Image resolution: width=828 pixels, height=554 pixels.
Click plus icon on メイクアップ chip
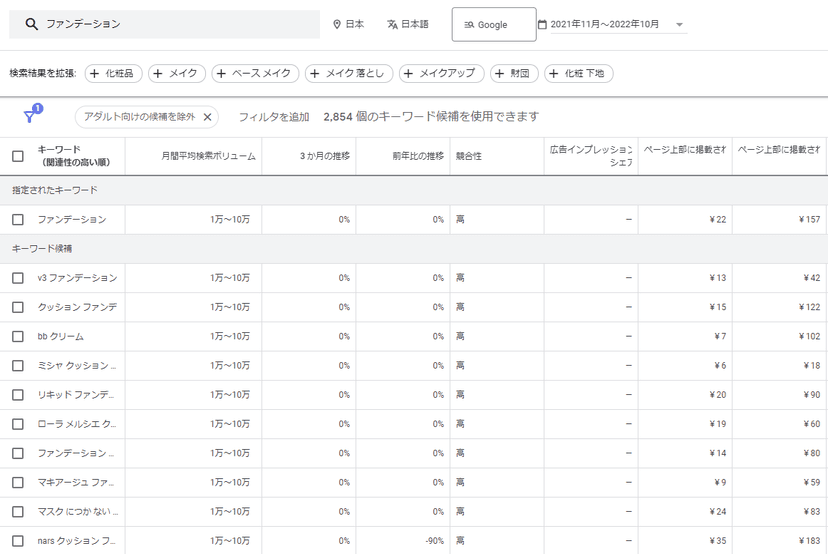point(408,73)
